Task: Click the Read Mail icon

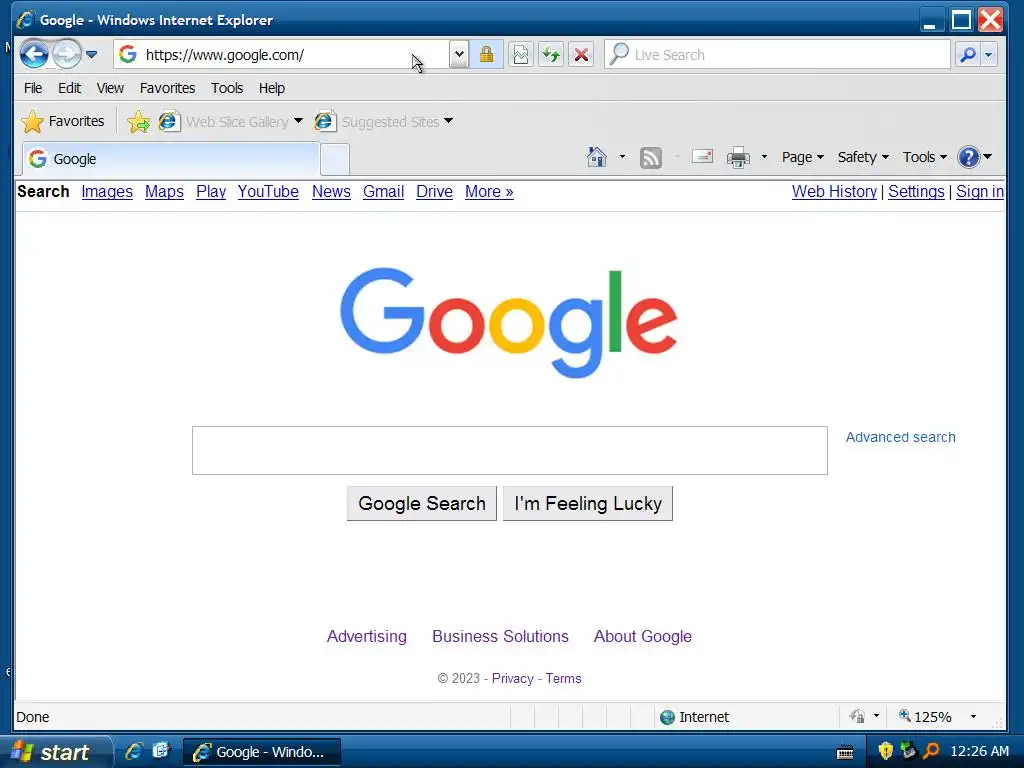Action: click(702, 157)
